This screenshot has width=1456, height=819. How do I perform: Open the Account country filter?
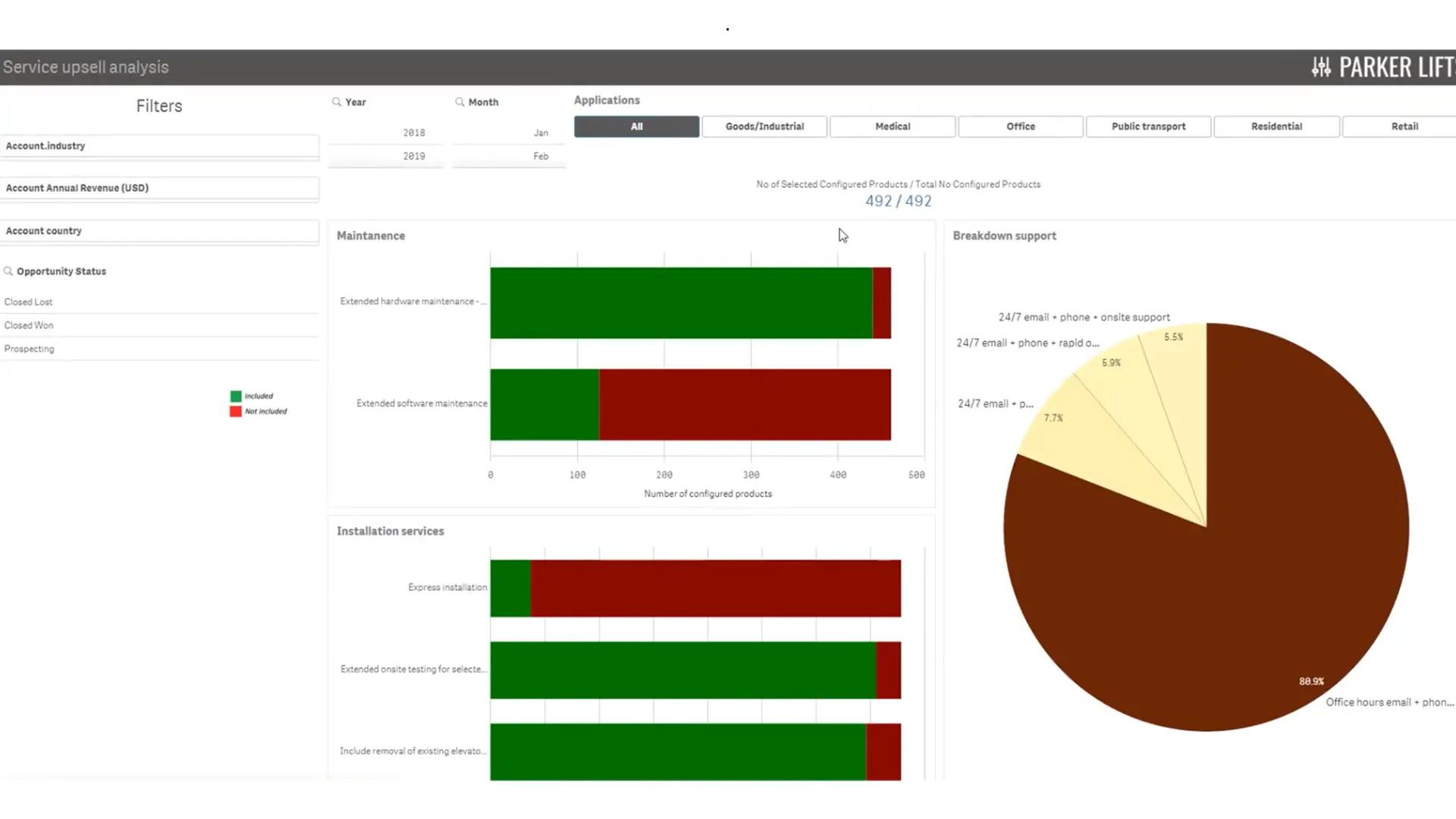pyautogui.click(x=159, y=231)
